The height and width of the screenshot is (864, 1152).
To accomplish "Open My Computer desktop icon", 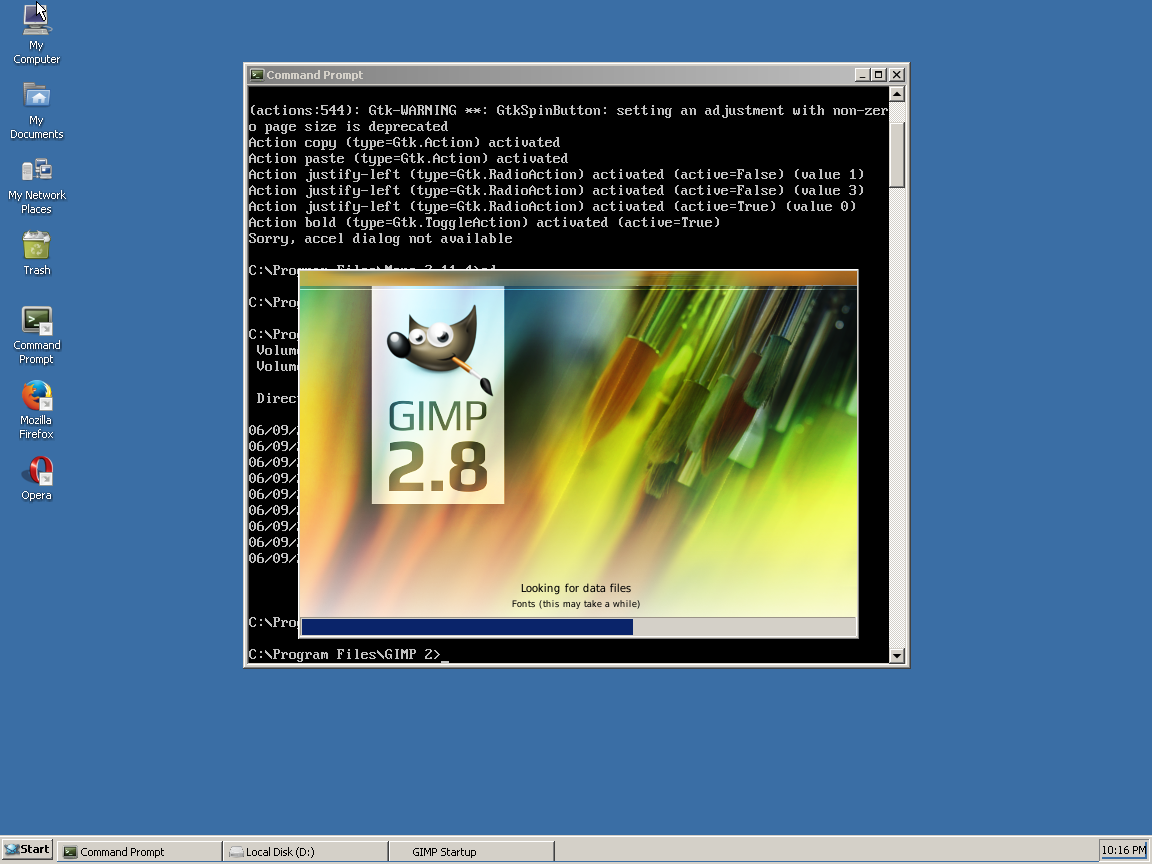I will click(x=36, y=34).
